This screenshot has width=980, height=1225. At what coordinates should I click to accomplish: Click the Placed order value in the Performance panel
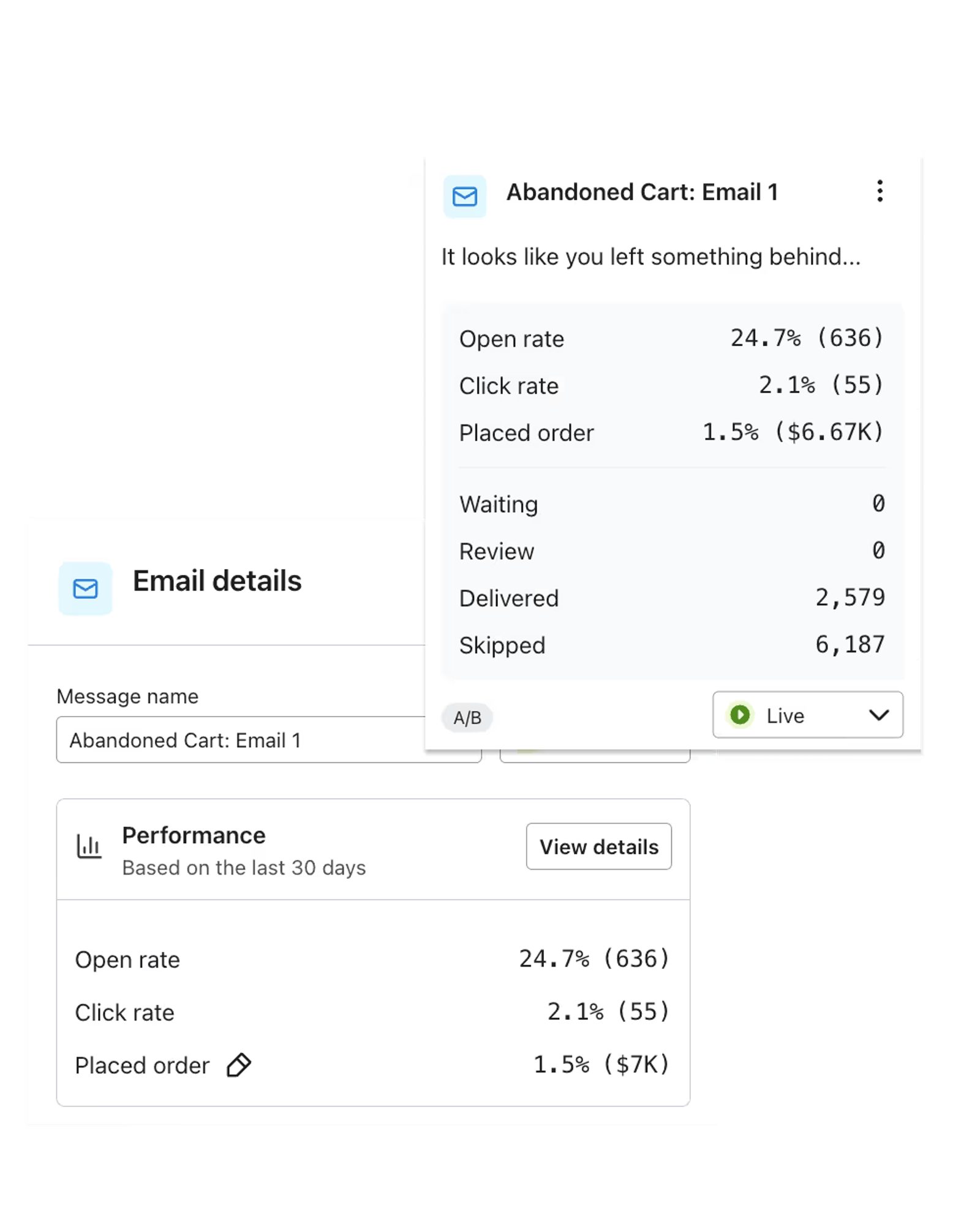pos(601,1065)
